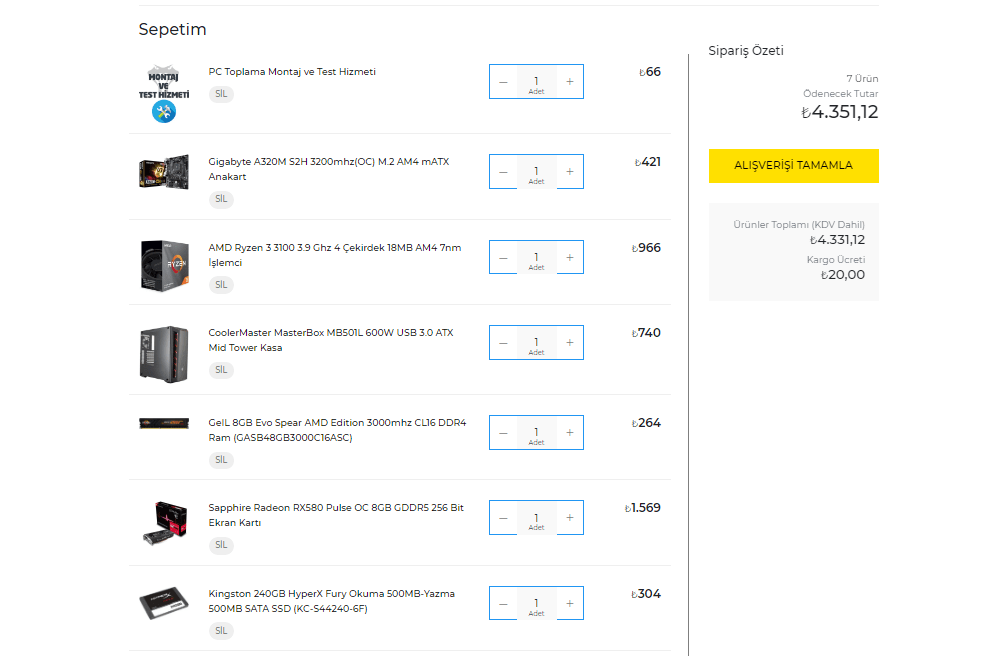The height and width of the screenshot is (656, 1007).
Task: Click the Gigabyte A320M quantity input field
Action: [536, 170]
